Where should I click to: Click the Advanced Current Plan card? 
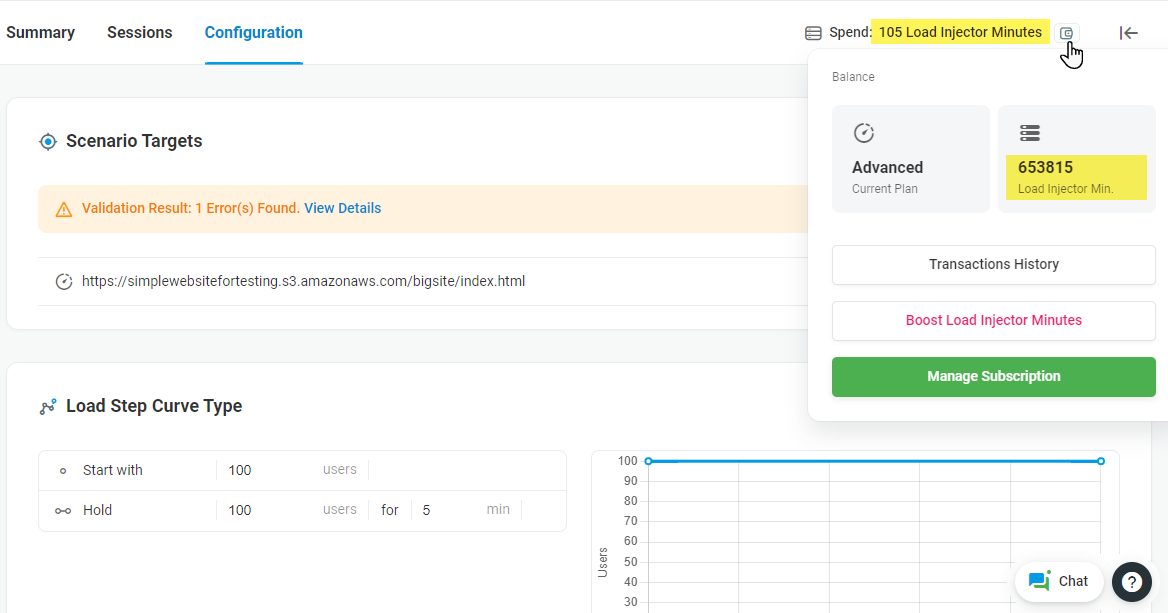(x=910, y=159)
